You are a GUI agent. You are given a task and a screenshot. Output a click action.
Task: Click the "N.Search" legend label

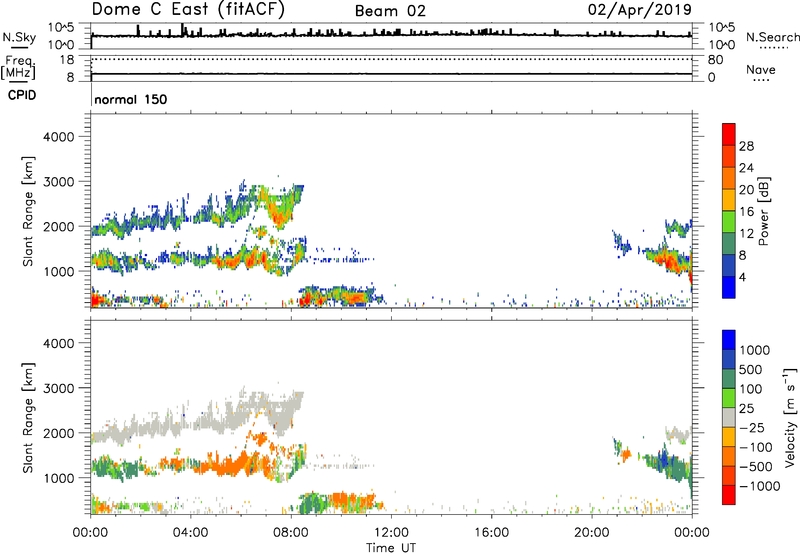[773, 37]
